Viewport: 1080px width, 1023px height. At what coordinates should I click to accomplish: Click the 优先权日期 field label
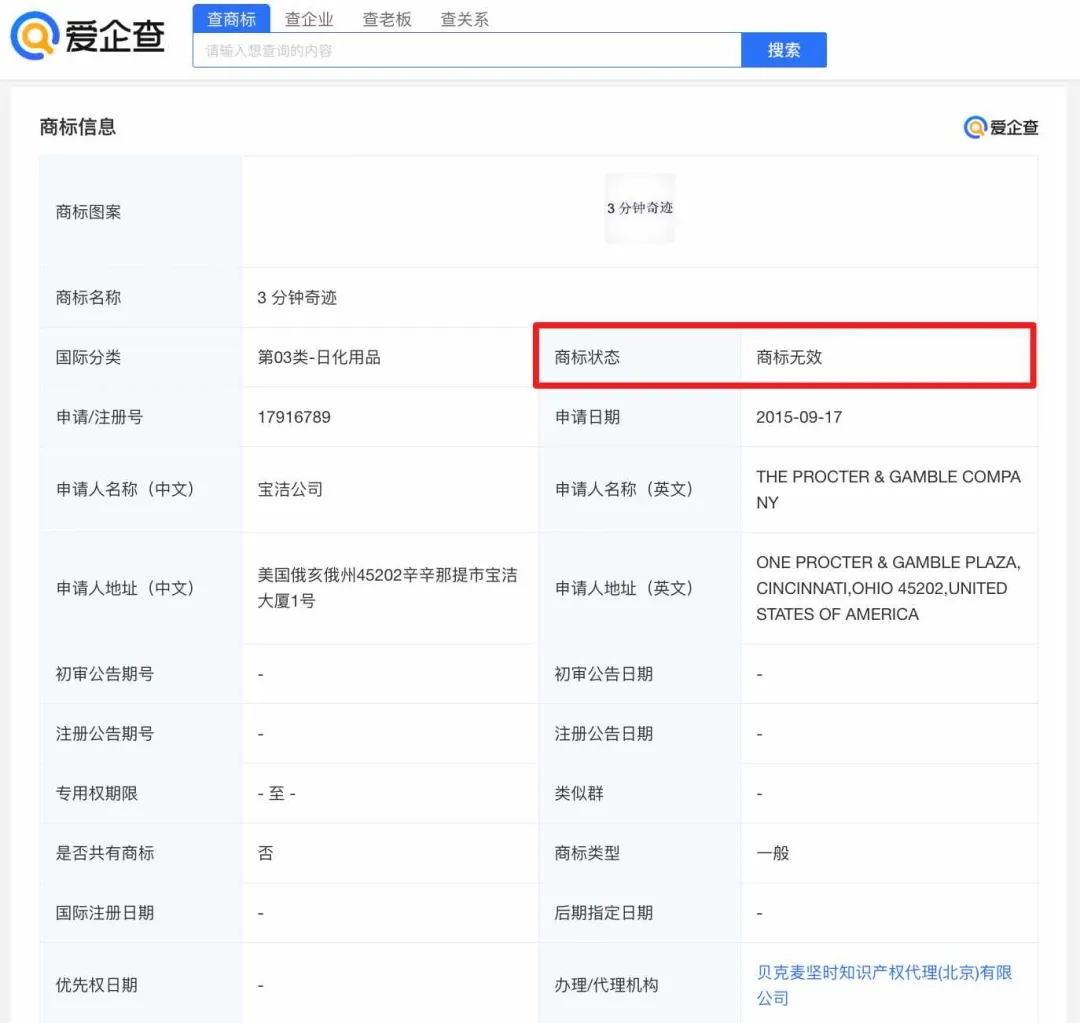tap(96, 985)
